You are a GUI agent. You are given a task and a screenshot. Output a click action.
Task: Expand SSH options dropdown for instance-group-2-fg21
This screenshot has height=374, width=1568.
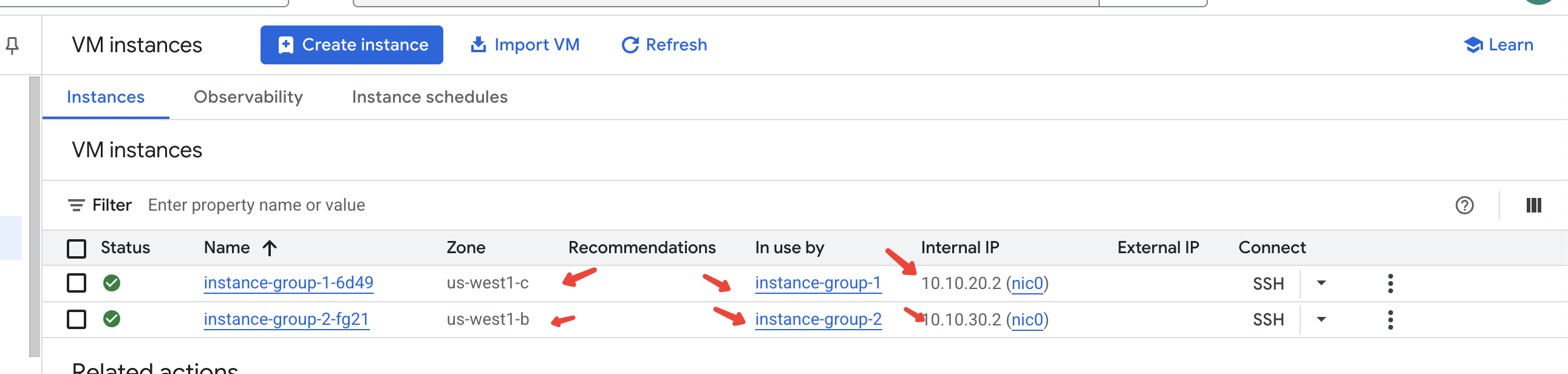tap(1321, 320)
